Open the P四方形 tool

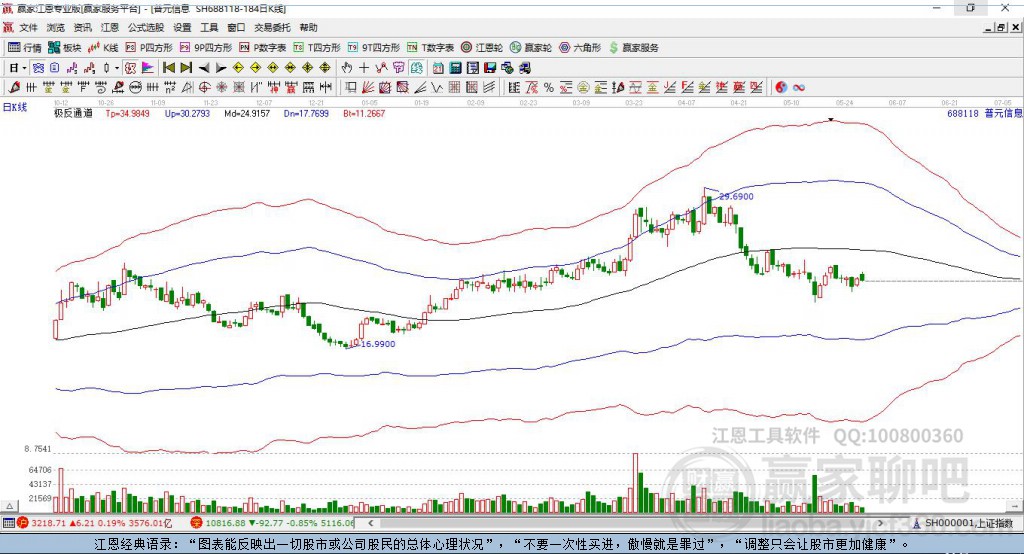149,48
